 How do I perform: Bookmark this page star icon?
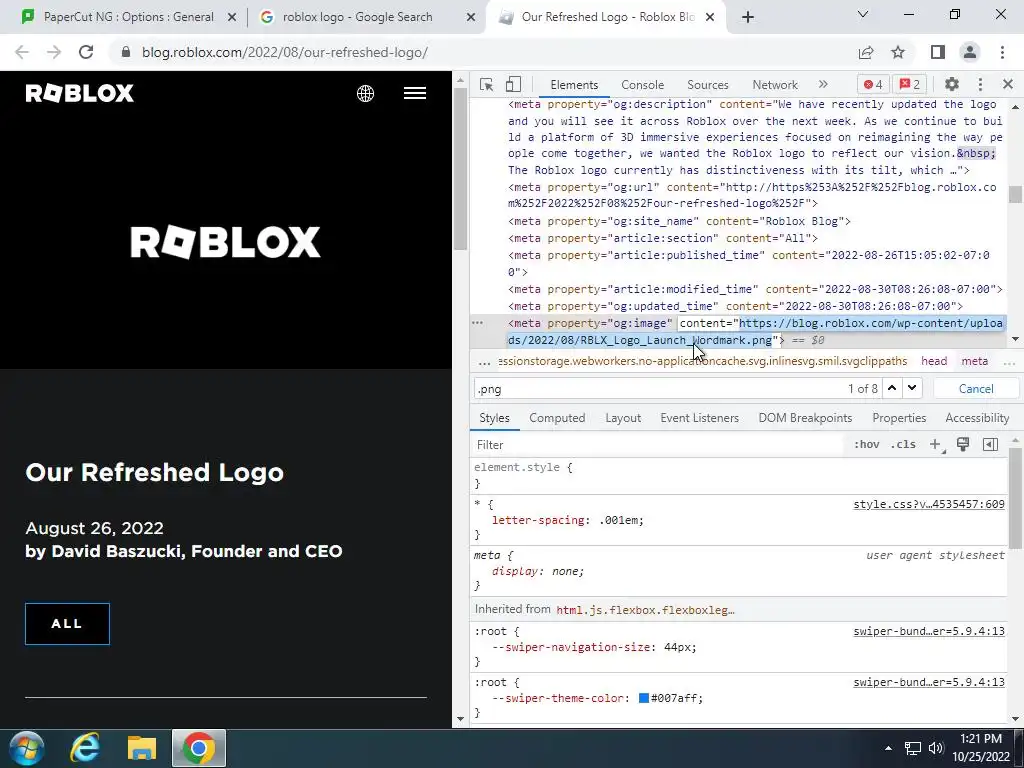point(898,52)
